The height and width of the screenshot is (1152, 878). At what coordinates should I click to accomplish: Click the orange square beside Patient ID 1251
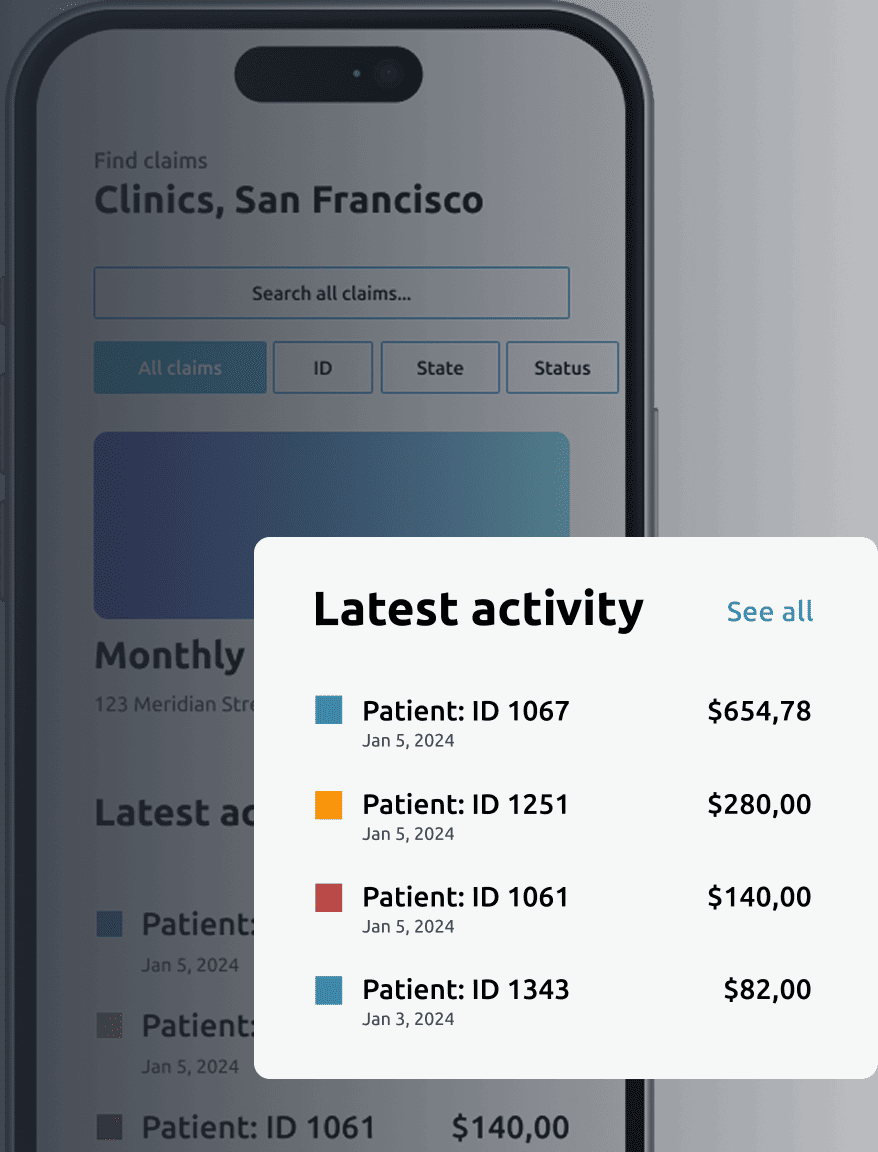[x=328, y=805]
